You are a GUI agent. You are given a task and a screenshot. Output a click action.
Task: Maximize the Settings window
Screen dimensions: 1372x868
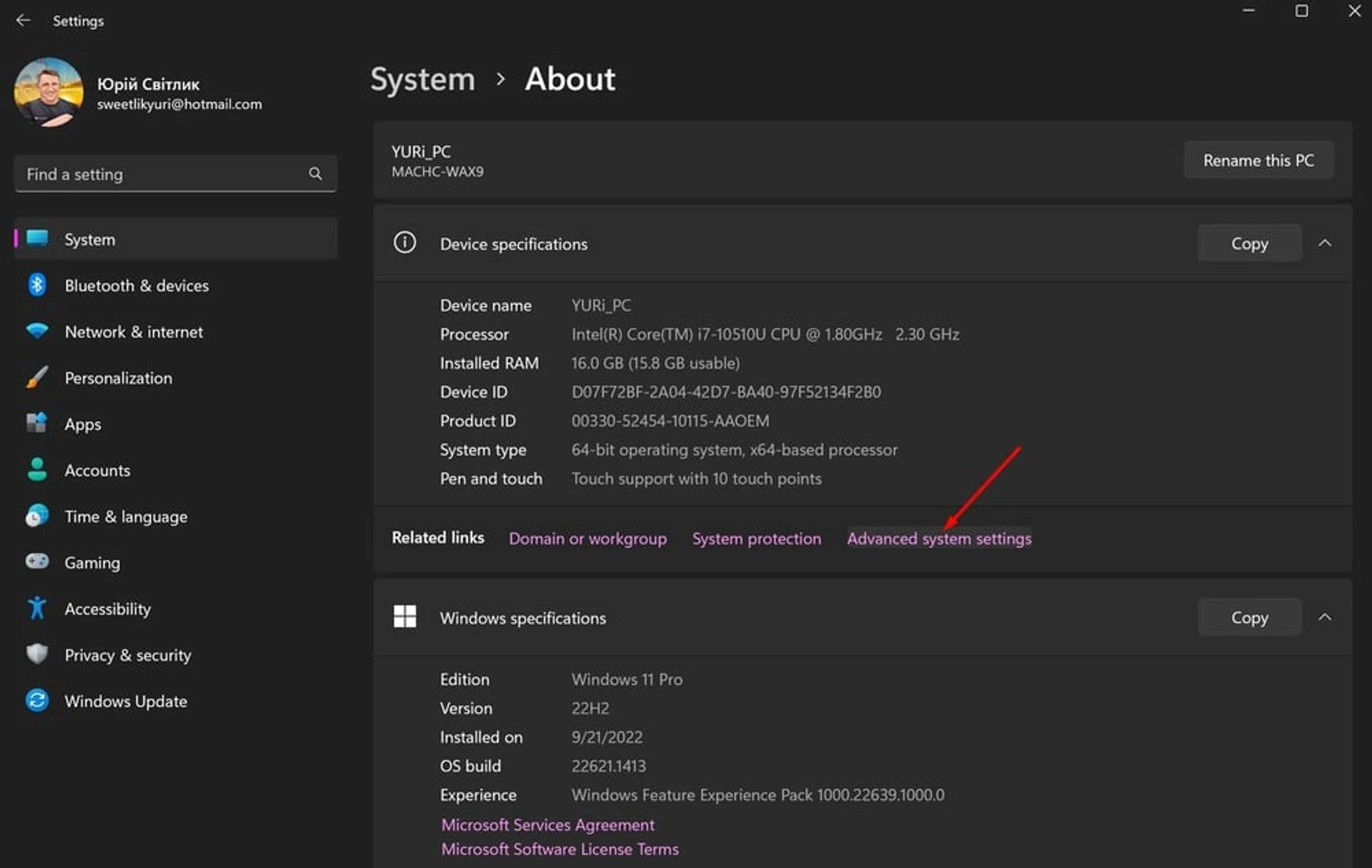[x=1301, y=11]
